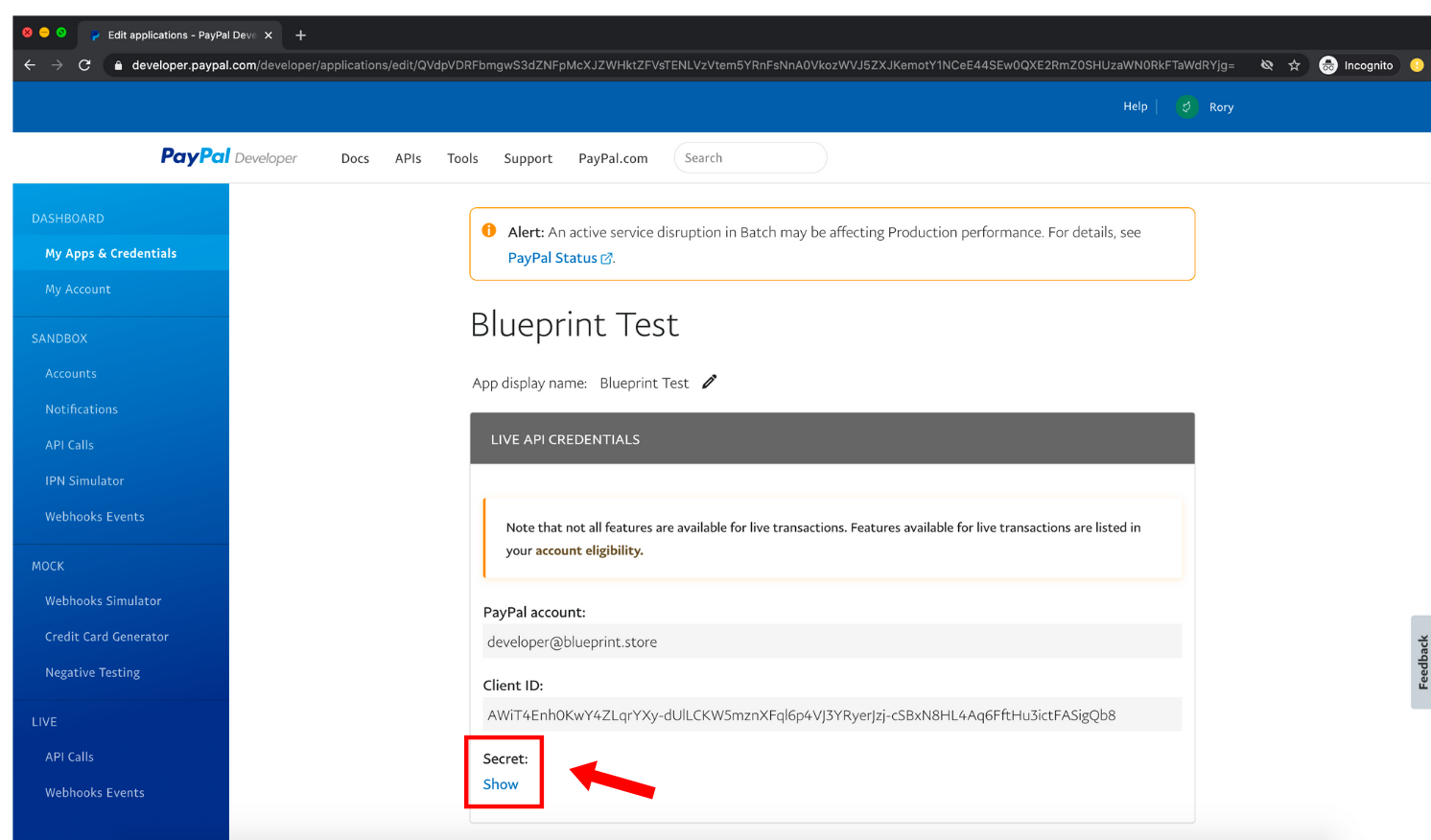Click the PayPal account field with developer@blueprint.store
The height and width of the screenshot is (840, 1431).
pyautogui.click(x=833, y=642)
